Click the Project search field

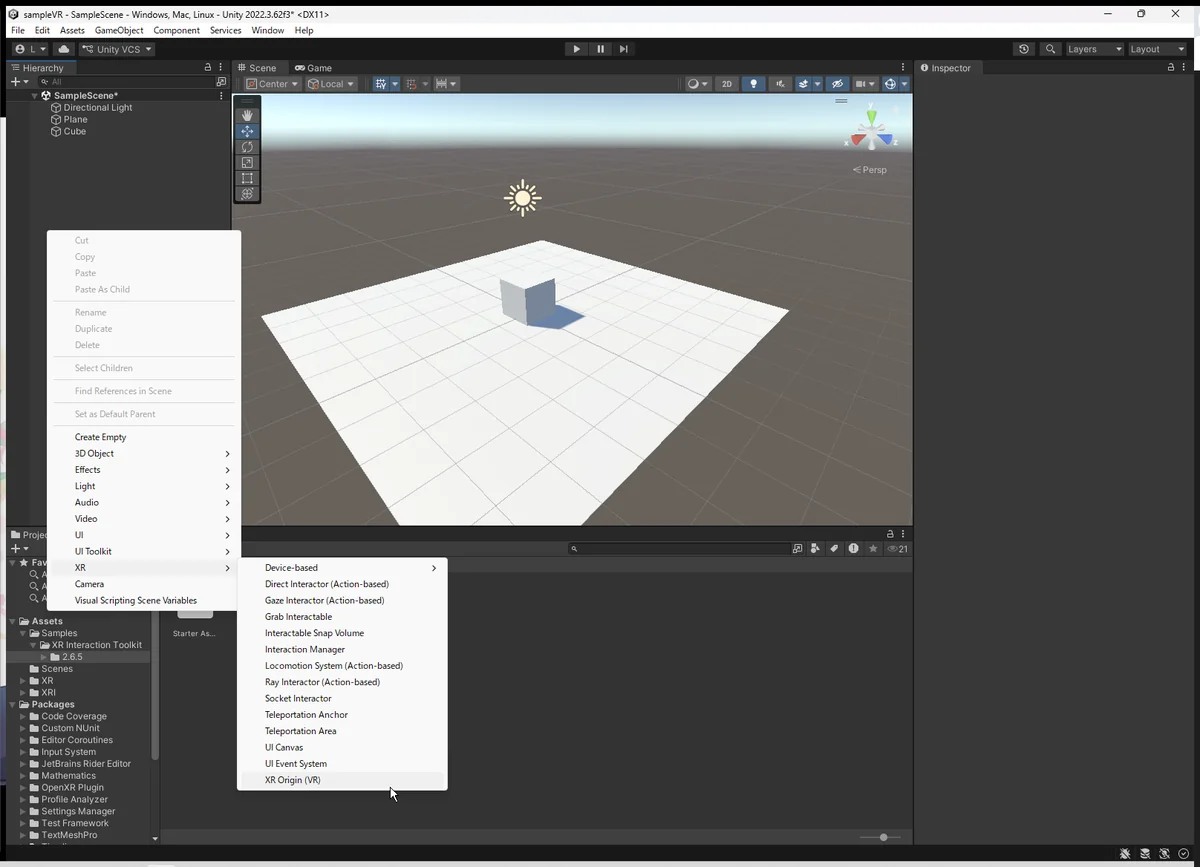[680, 548]
